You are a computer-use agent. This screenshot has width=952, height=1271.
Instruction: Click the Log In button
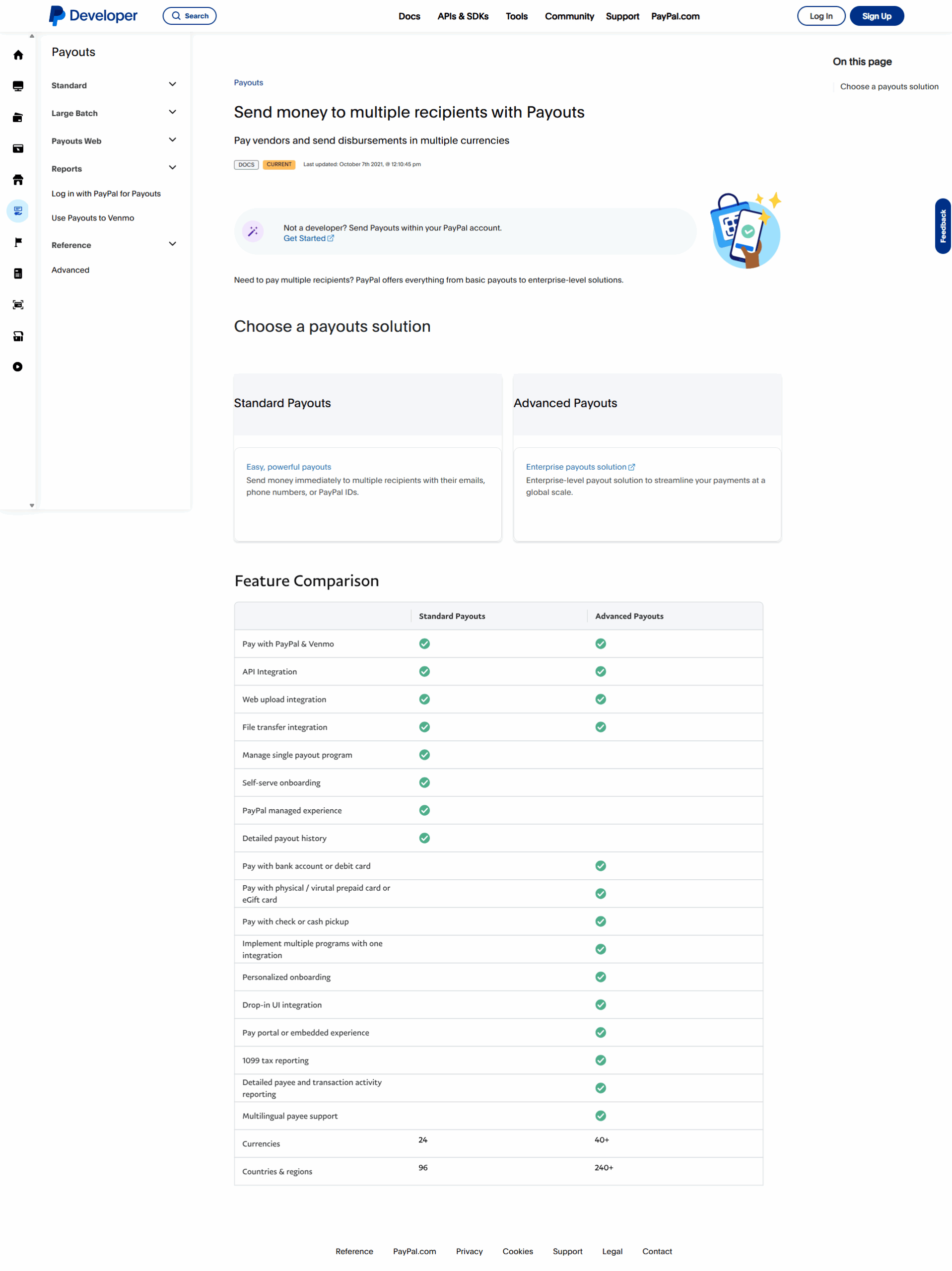(x=821, y=16)
